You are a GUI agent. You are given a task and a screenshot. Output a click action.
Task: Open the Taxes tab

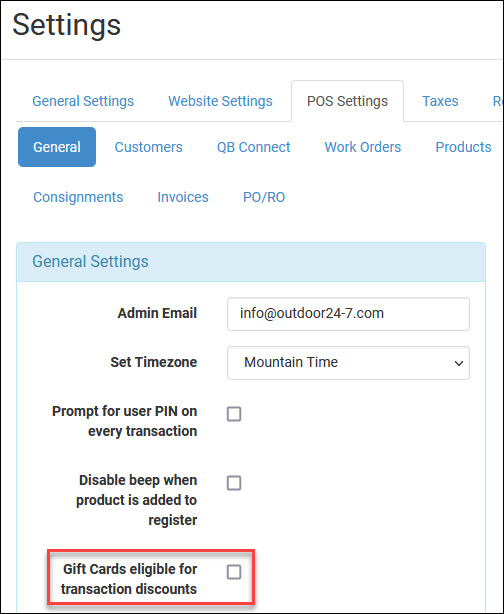tap(440, 101)
